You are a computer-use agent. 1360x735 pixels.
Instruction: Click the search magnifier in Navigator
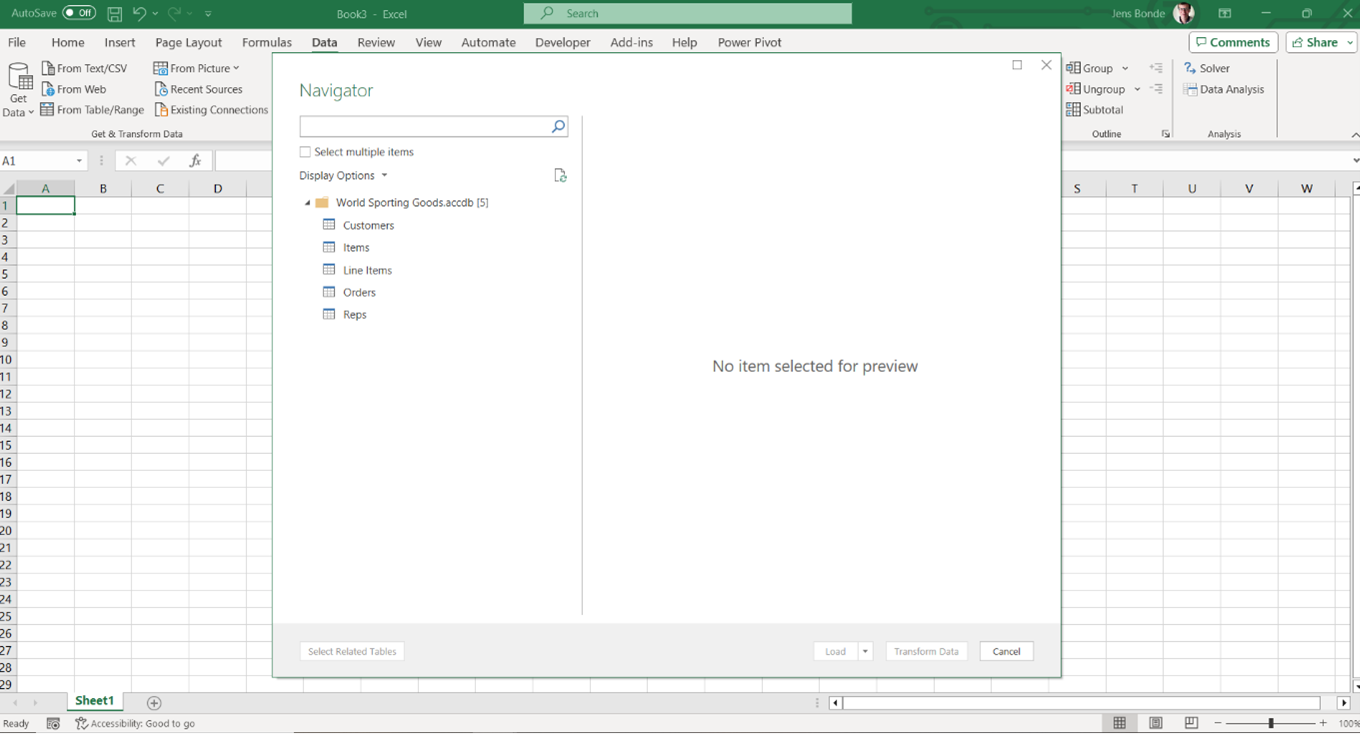click(x=558, y=127)
